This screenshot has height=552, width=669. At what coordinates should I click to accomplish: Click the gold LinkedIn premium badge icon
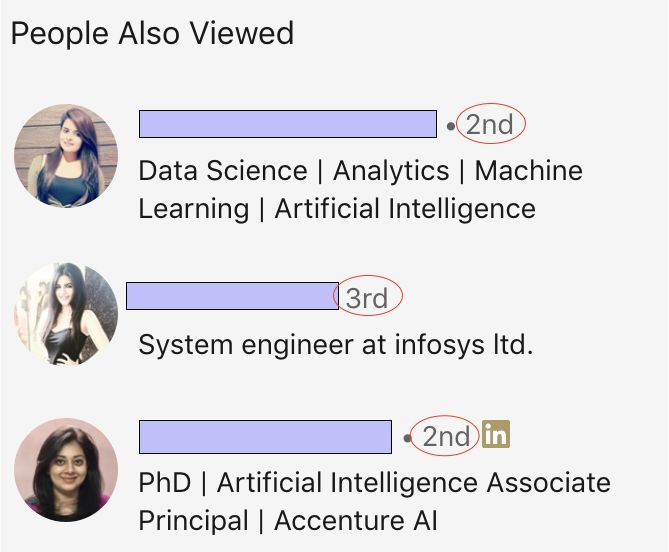coord(496,434)
